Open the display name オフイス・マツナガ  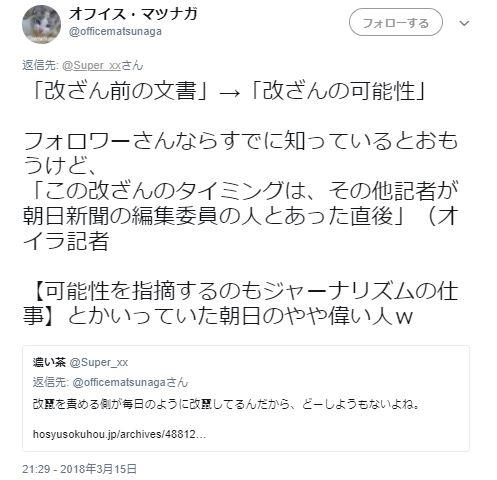tap(133, 14)
